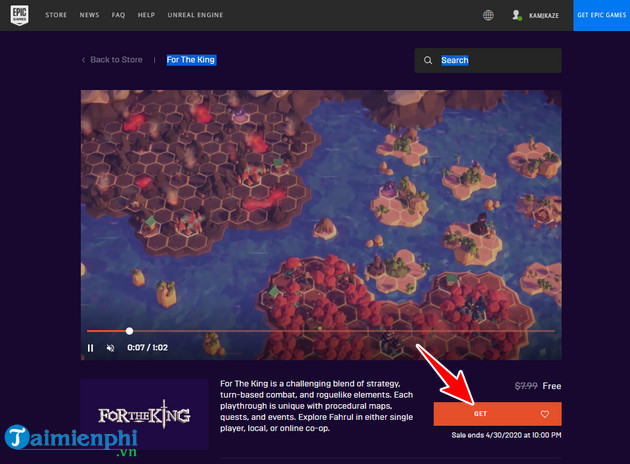Open the NEWS menu item
Screen dimensions: 630x464
[x=89, y=15]
